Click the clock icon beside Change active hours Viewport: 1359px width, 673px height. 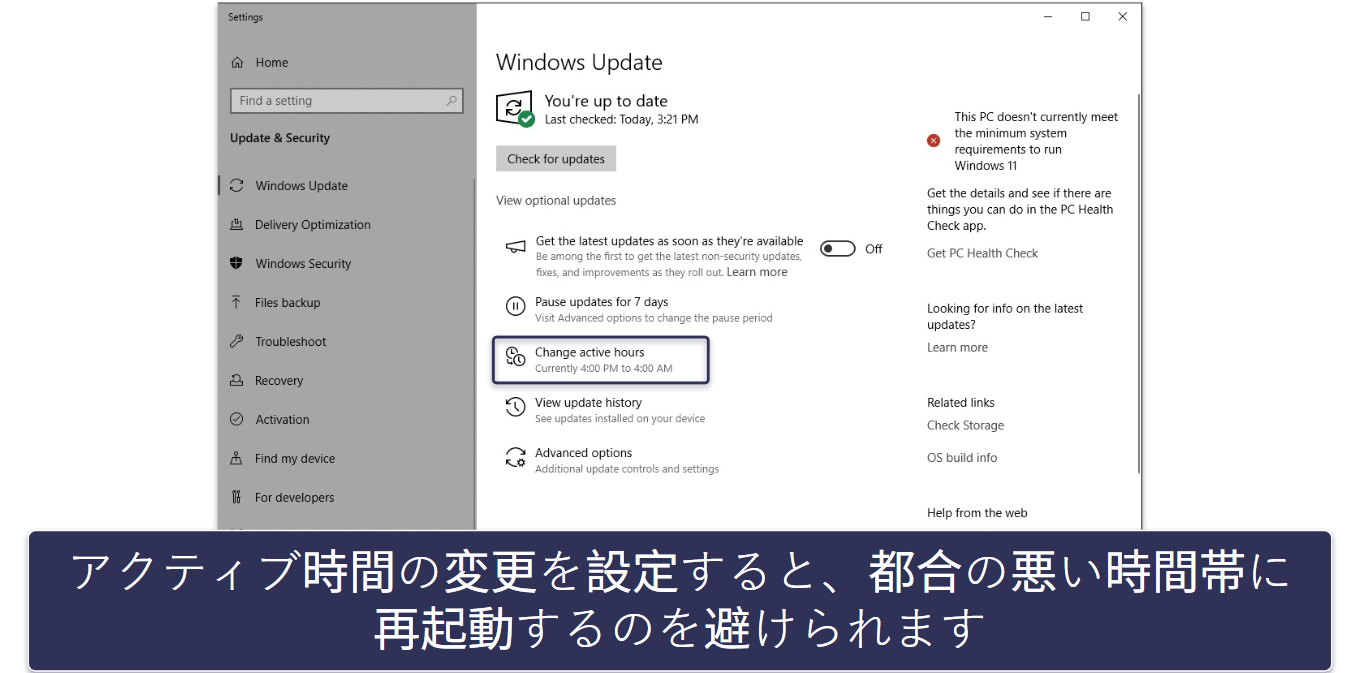pos(515,357)
